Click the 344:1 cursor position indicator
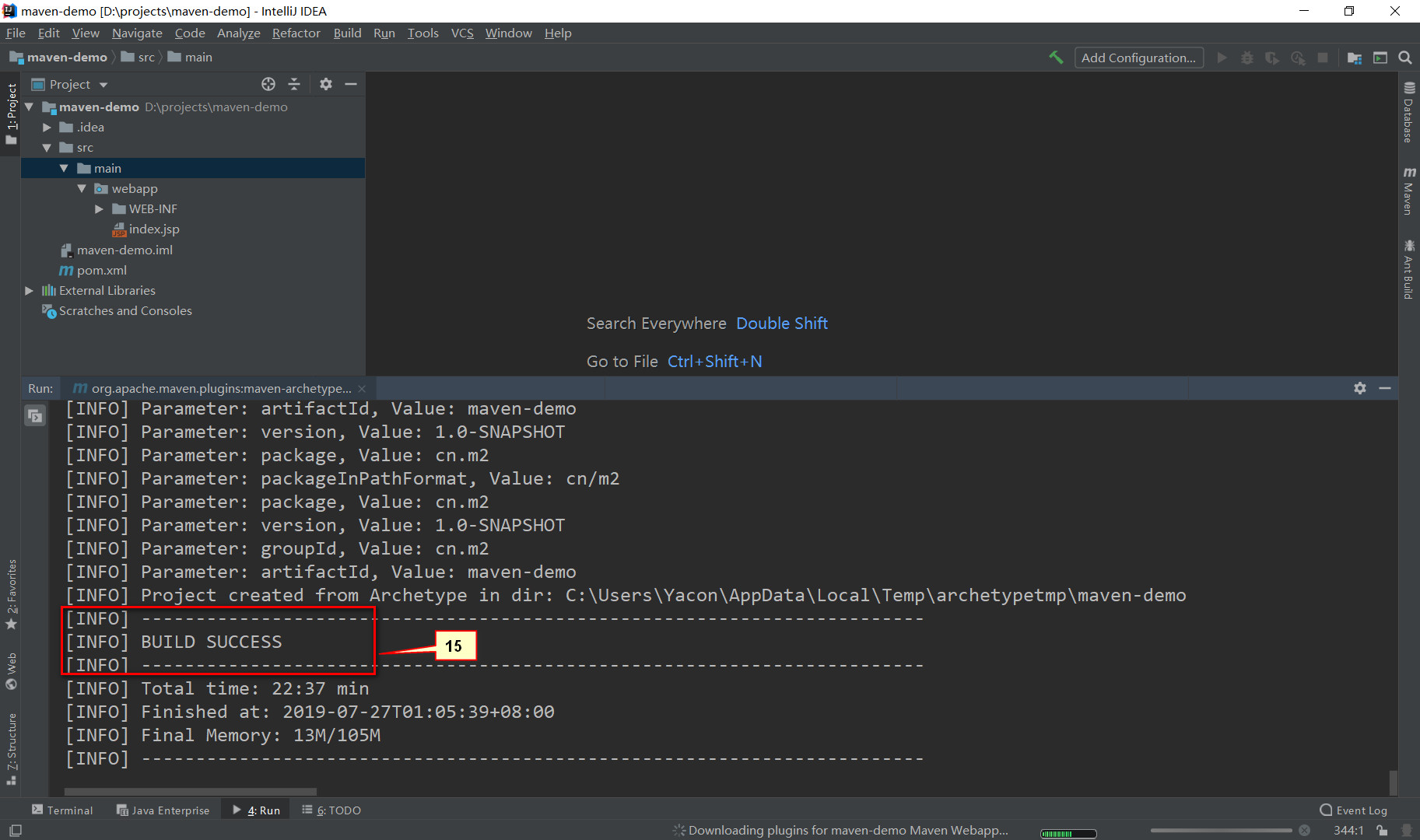 pyautogui.click(x=1348, y=831)
